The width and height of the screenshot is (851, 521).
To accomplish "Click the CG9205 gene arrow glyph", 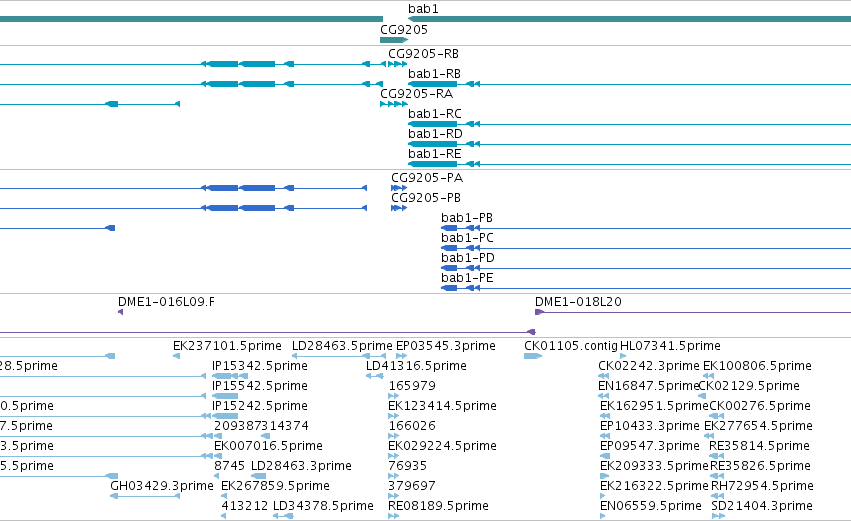I will (393, 40).
